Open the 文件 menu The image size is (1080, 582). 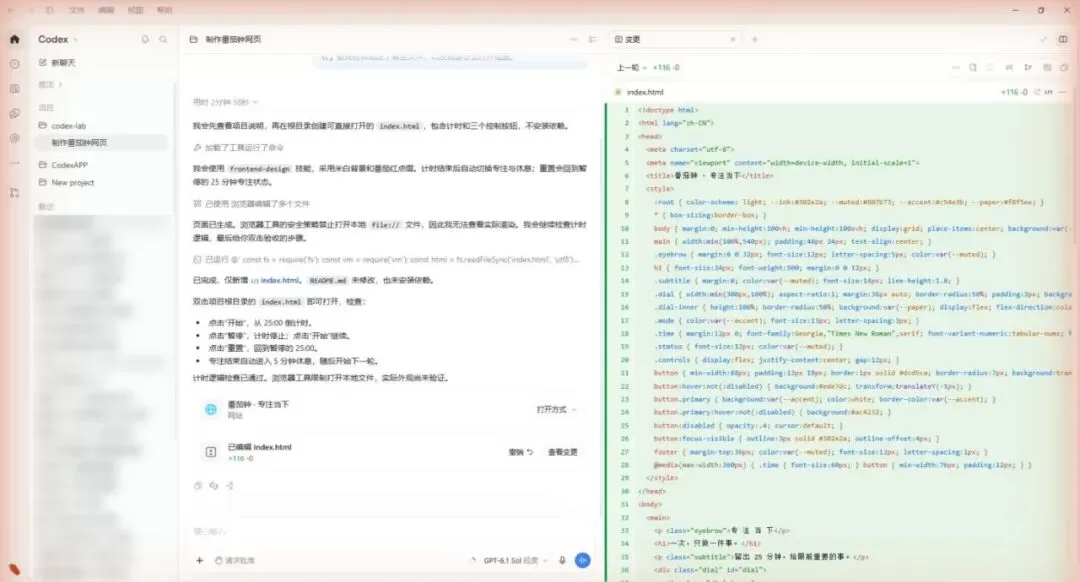click(x=76, y=10)
